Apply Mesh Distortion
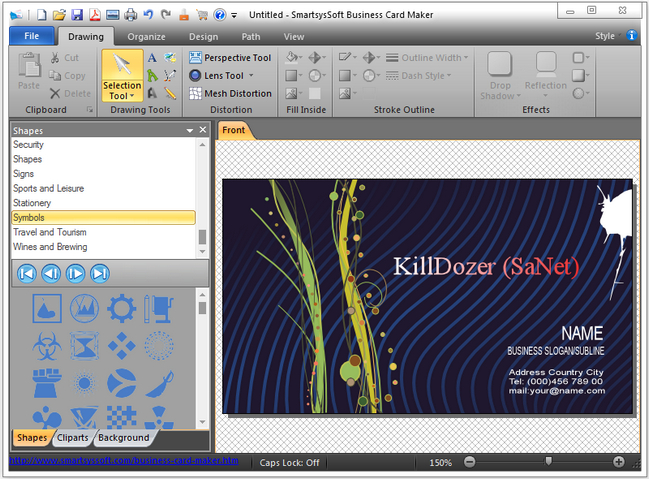The width and height of the screenshot is (649, 479). click(230, 94)
